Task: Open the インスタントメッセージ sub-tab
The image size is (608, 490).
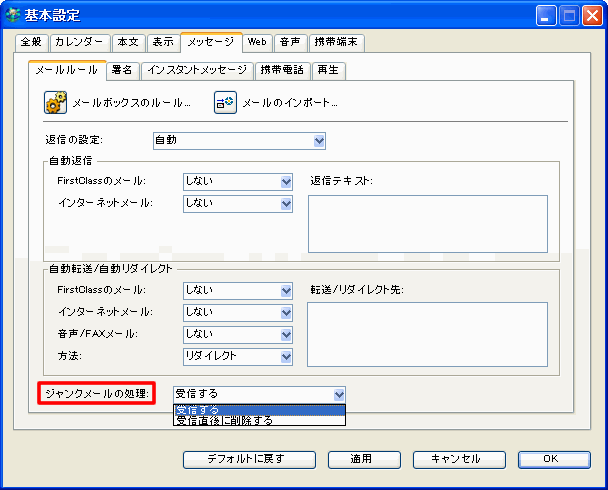Action: [196, 70]
